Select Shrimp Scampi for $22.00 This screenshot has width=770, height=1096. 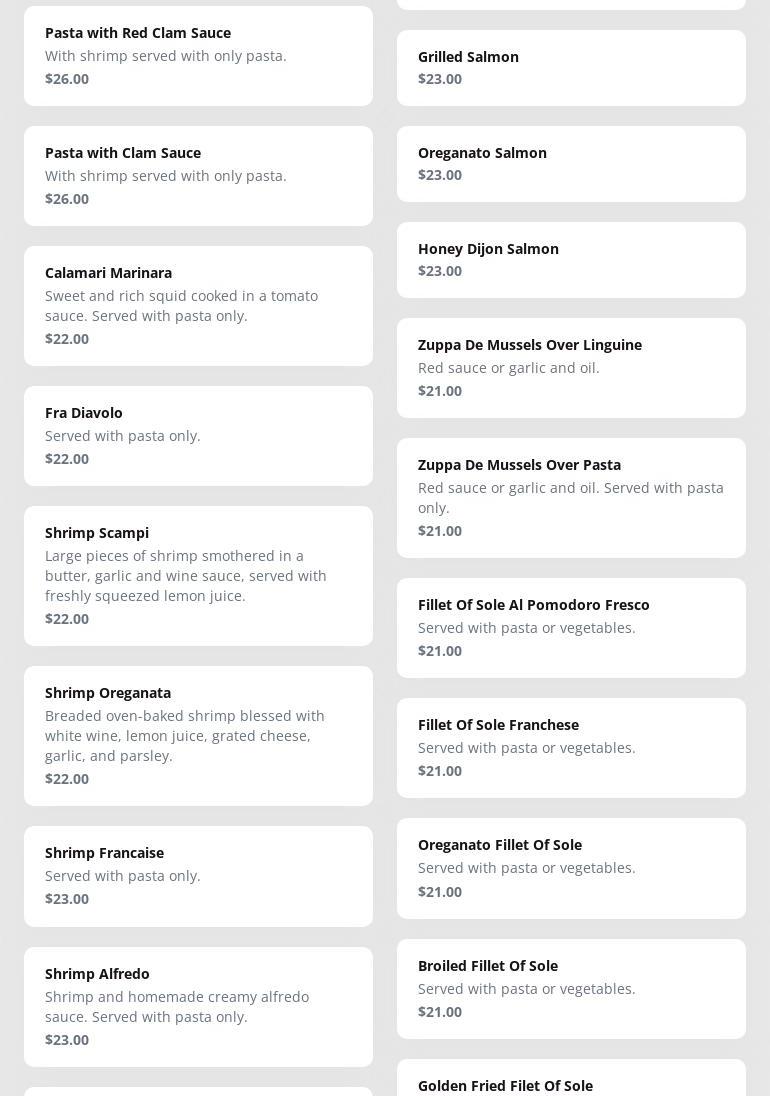[198, 576]
